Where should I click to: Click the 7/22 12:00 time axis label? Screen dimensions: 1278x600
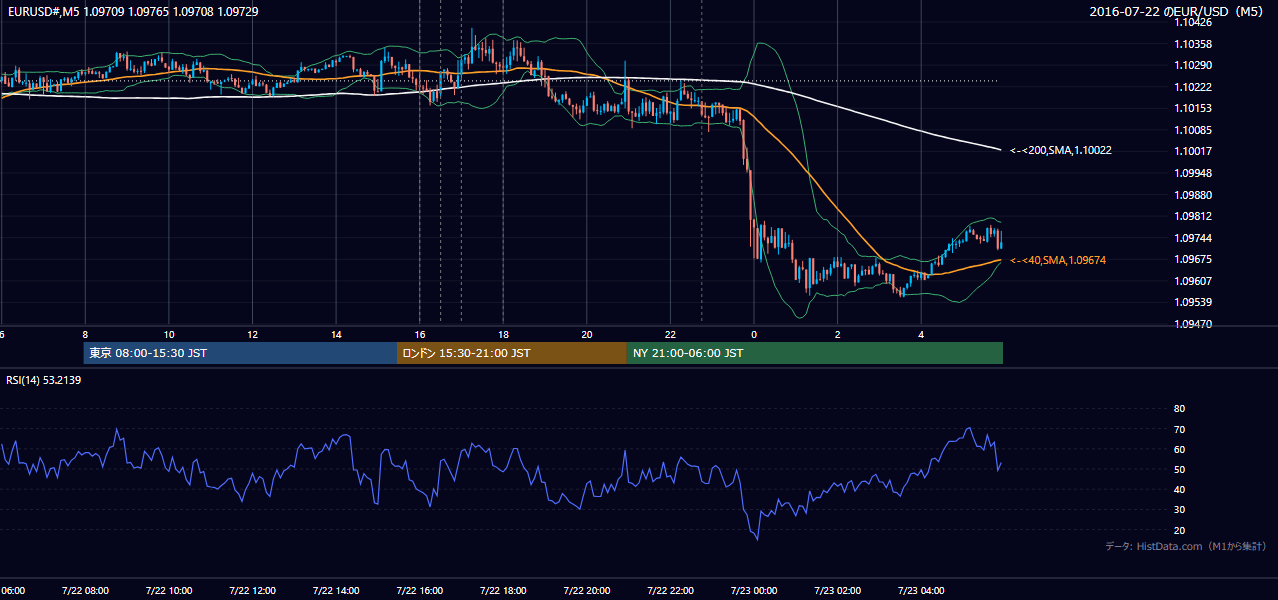point(252,591)
